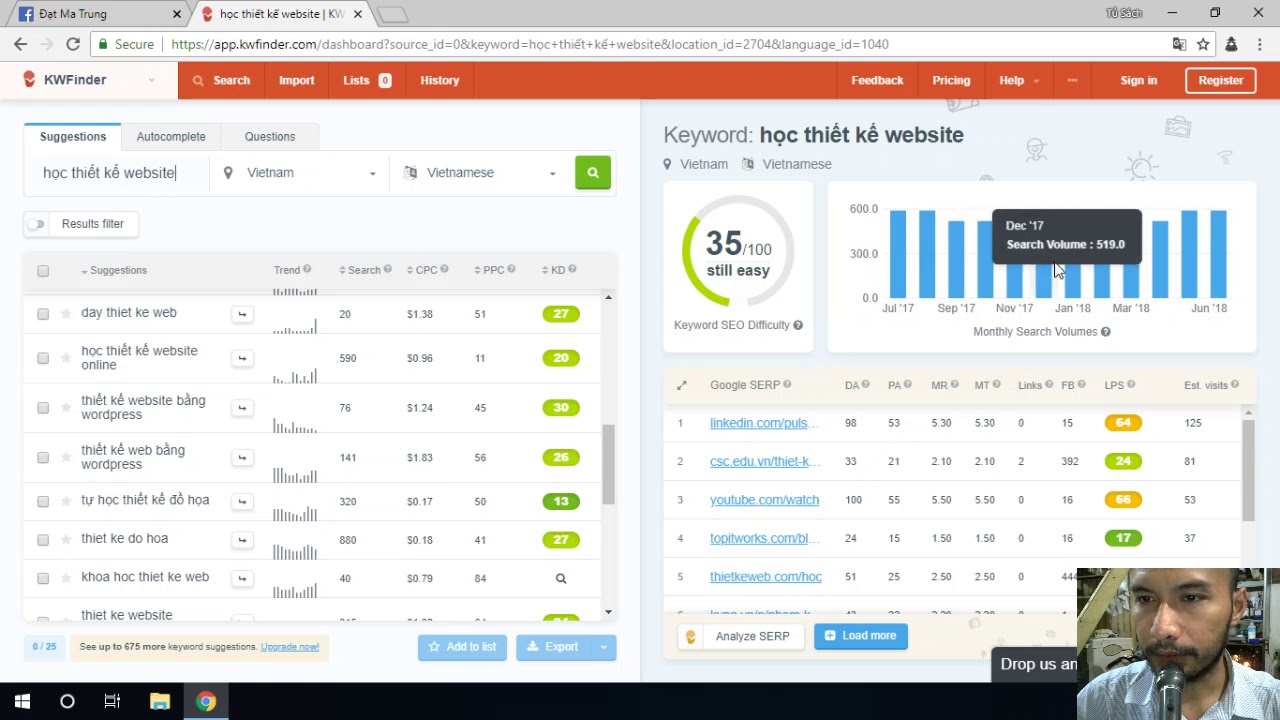Open the Vietnamese language dropdown

(480, 173)
